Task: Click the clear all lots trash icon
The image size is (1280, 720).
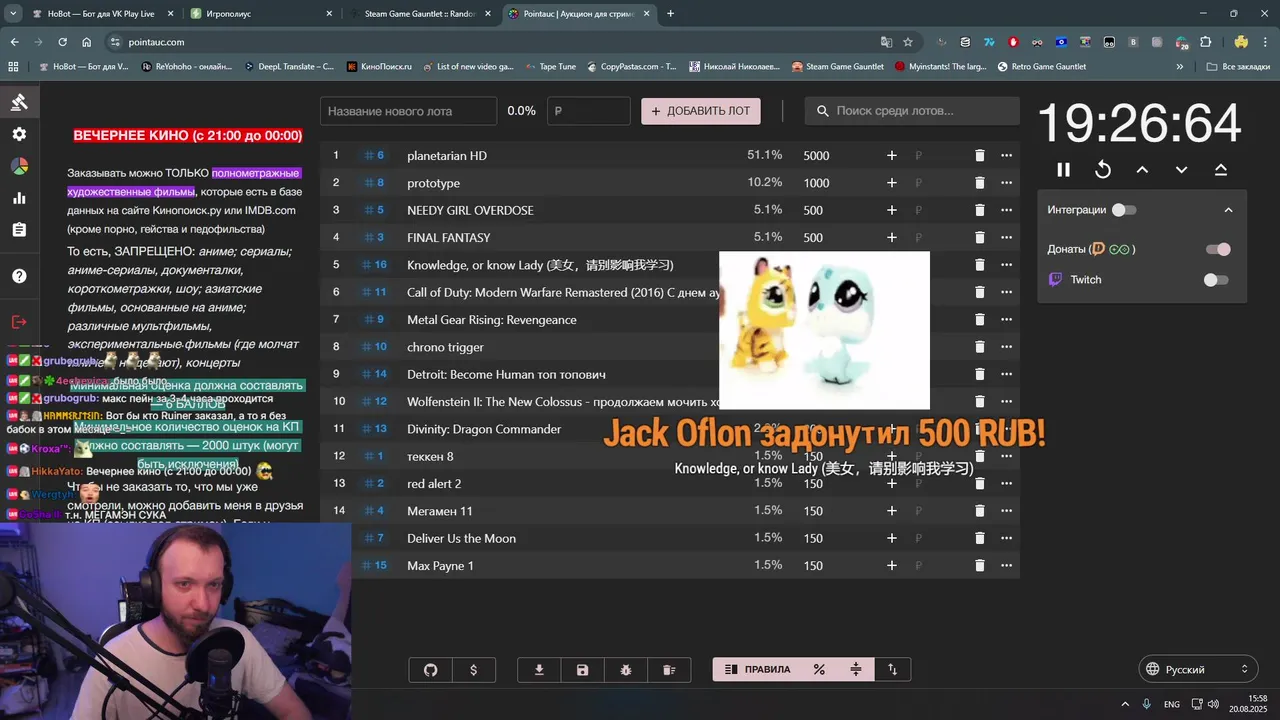Action: [x=670, y=670]
